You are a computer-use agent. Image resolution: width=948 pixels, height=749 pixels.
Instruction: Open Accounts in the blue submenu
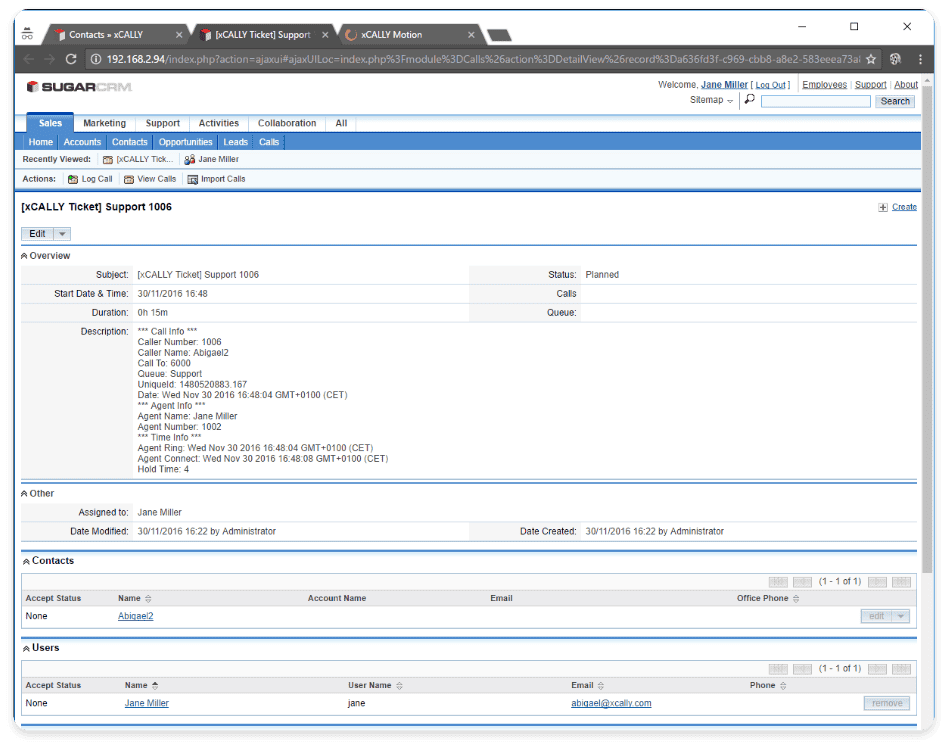tap(82, 142)
